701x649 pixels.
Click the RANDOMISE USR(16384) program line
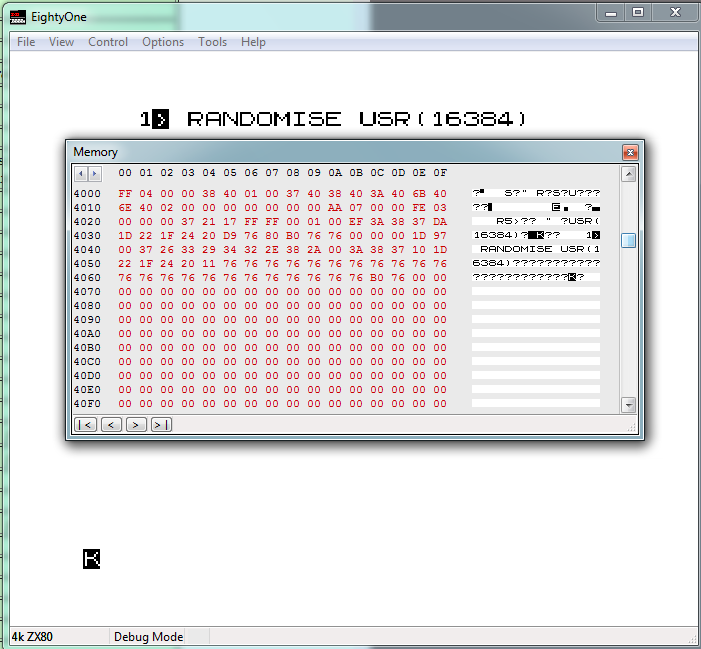point(333,119)
